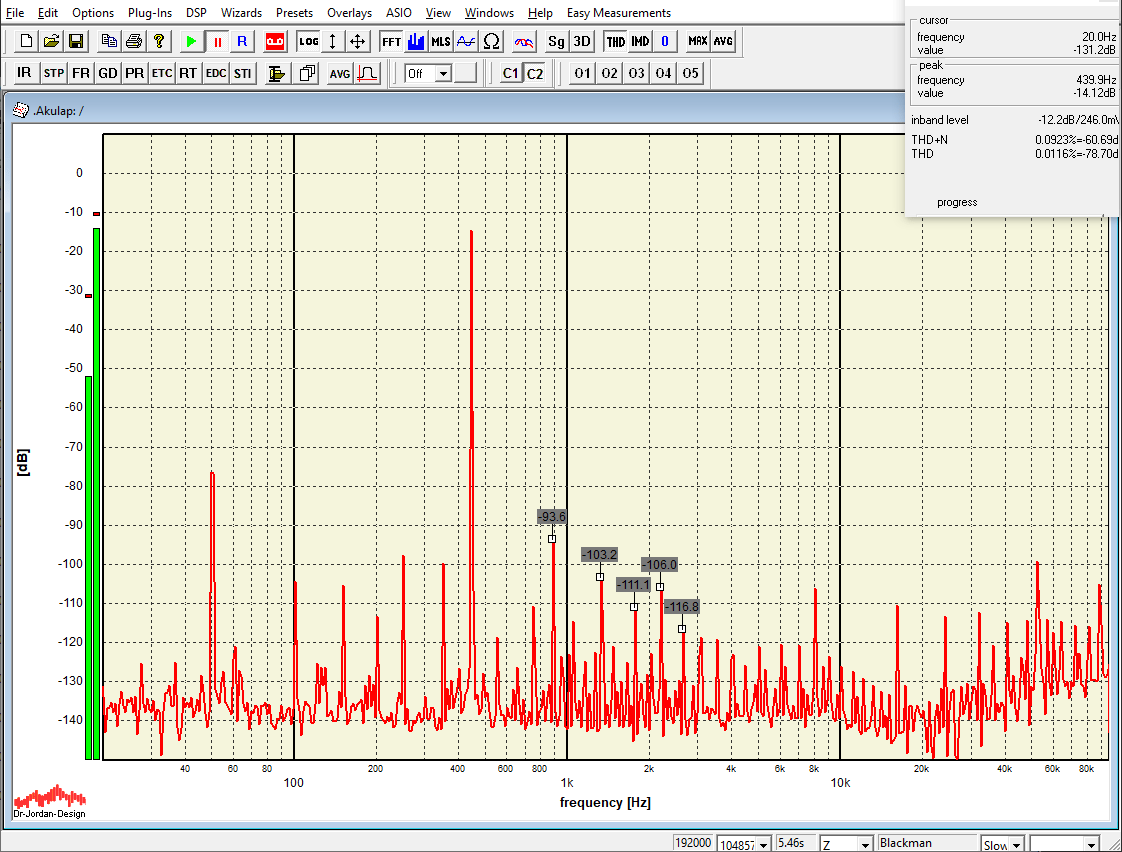
Task: Click the -93.6 harmonic marker label
Action: 552,516
